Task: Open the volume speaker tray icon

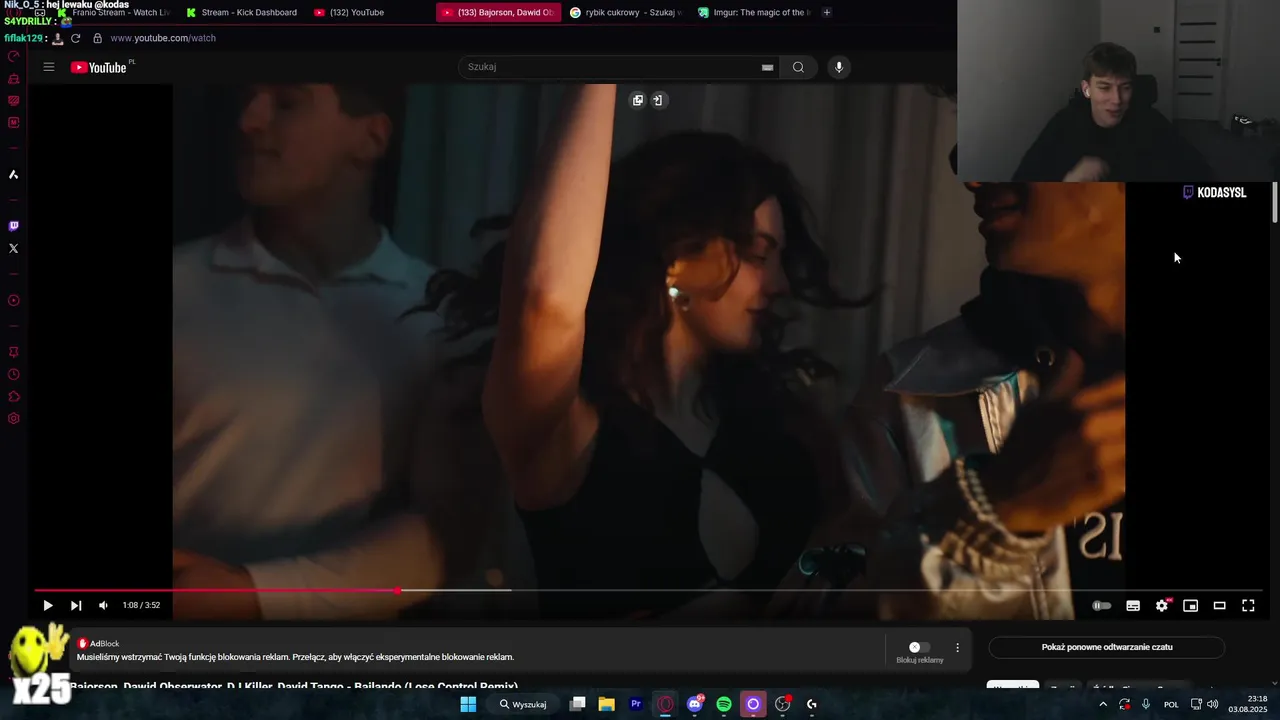Action: coord(1212,704)
